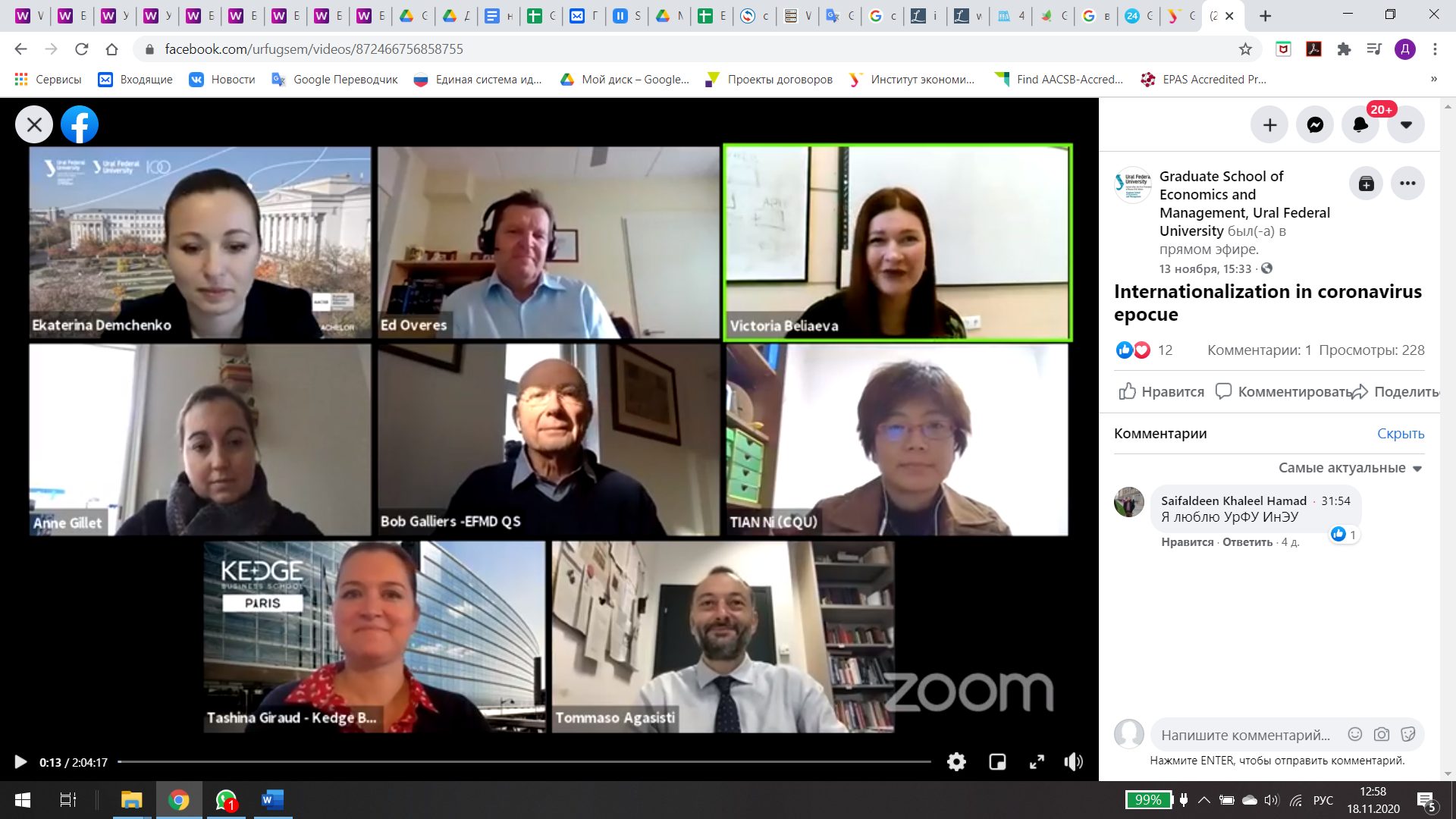Open 'Самые актуальные' comment sort dropdown
Viewport: 1456px width, 819px height.
(1349, 468)
